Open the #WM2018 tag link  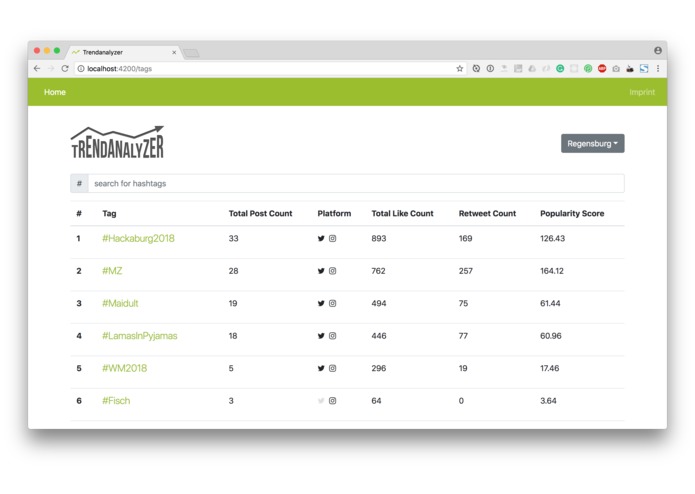click(x=125, y=368)
